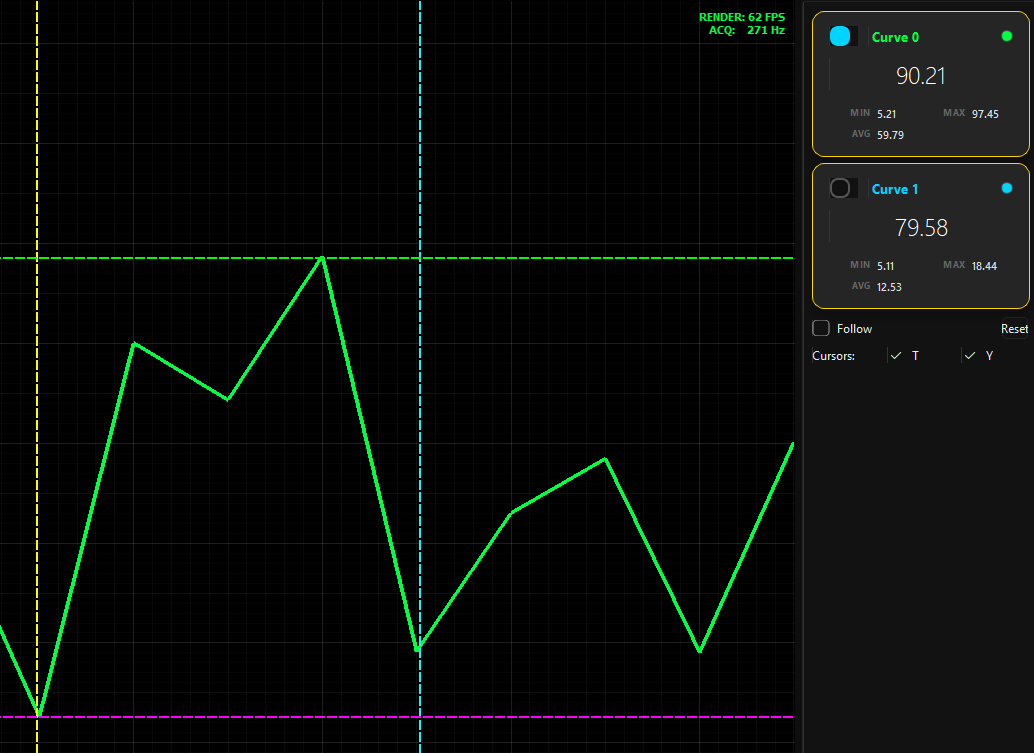This screenshot has width=1034, height=753.
Task: Click the blue Curve 1 color dot
Action: point(1007,188)
